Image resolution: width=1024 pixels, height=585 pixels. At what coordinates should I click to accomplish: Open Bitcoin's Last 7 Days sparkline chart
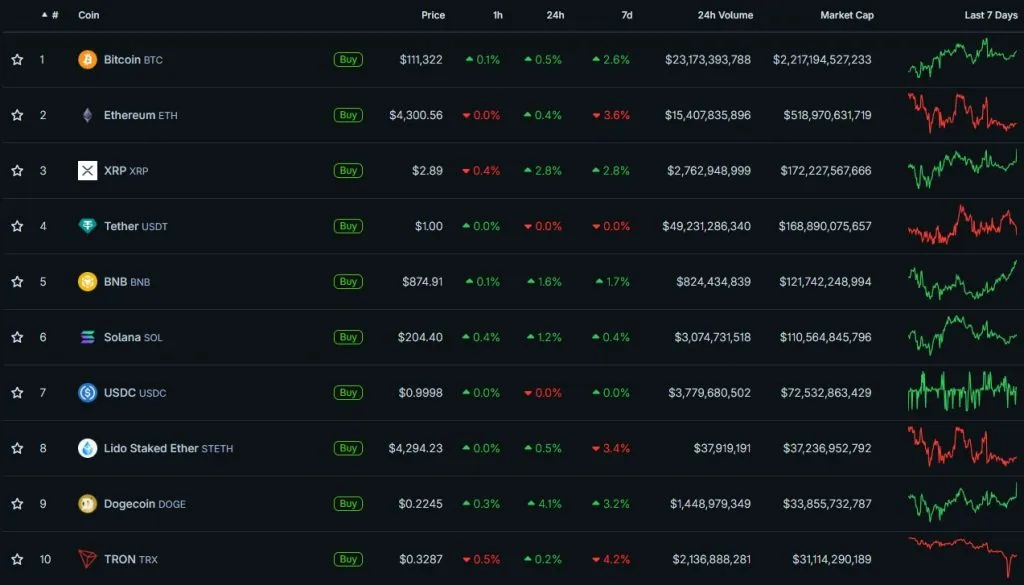(962, 59)
